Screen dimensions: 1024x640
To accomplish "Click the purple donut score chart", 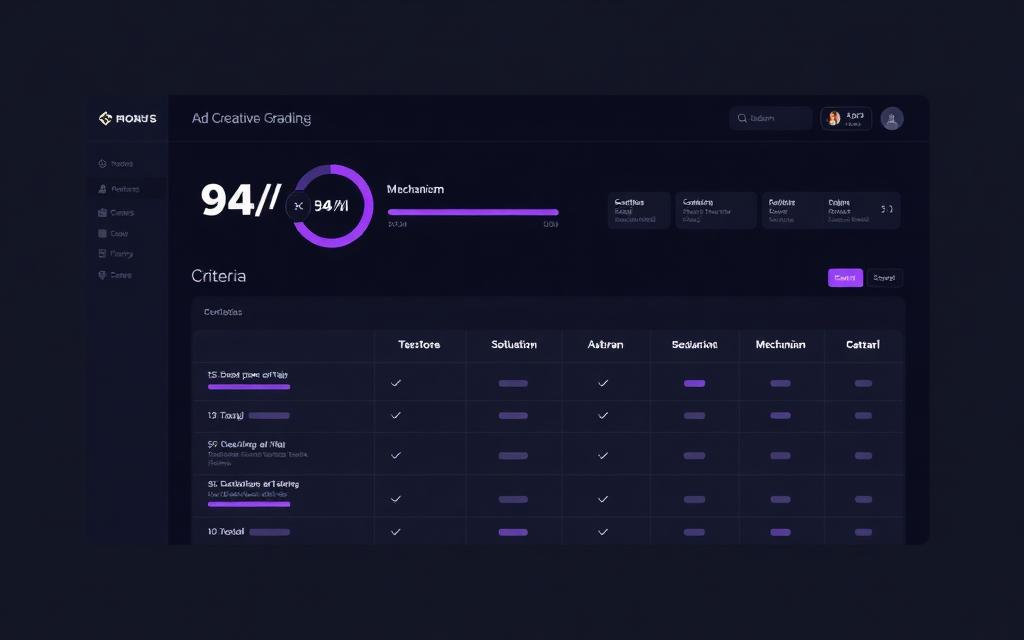I will pyautogui.click(x=332, y=206).
